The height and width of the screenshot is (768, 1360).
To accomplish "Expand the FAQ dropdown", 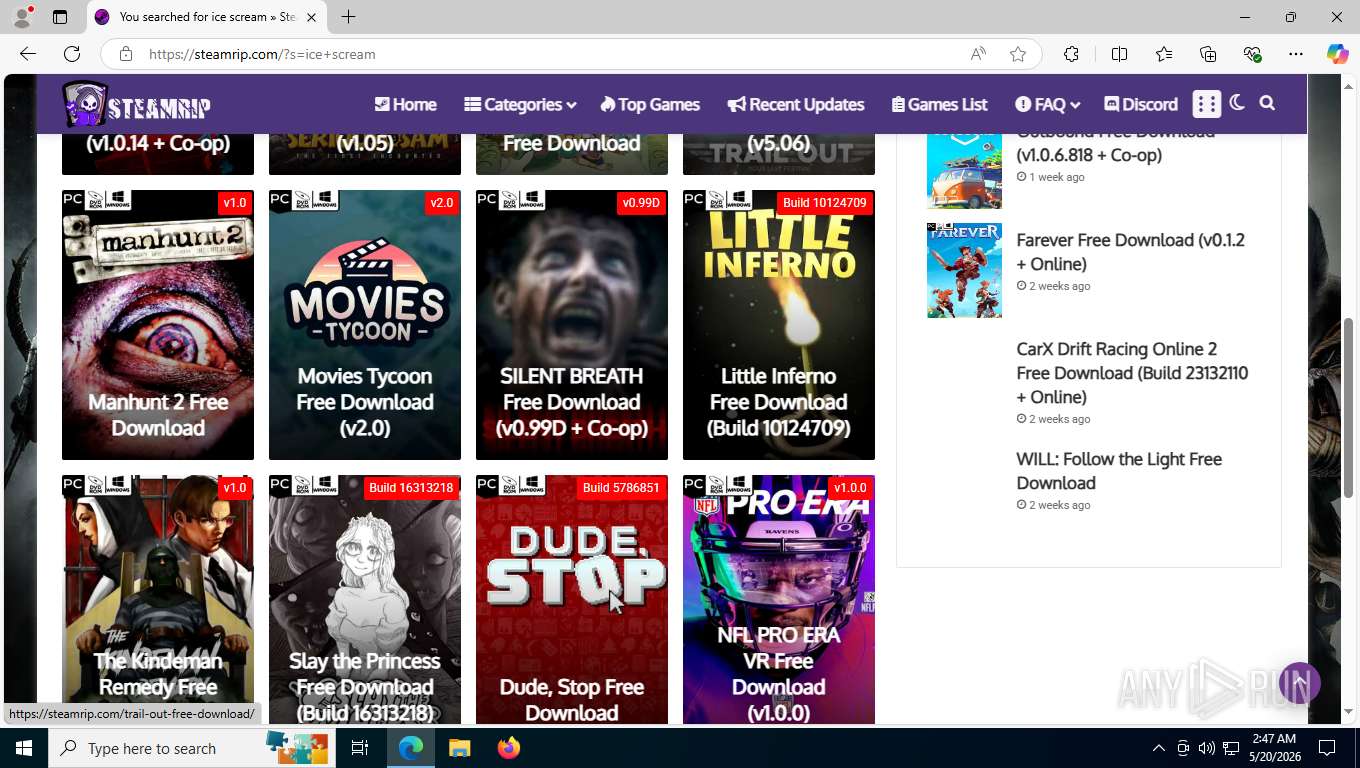I will [1047, 104].
